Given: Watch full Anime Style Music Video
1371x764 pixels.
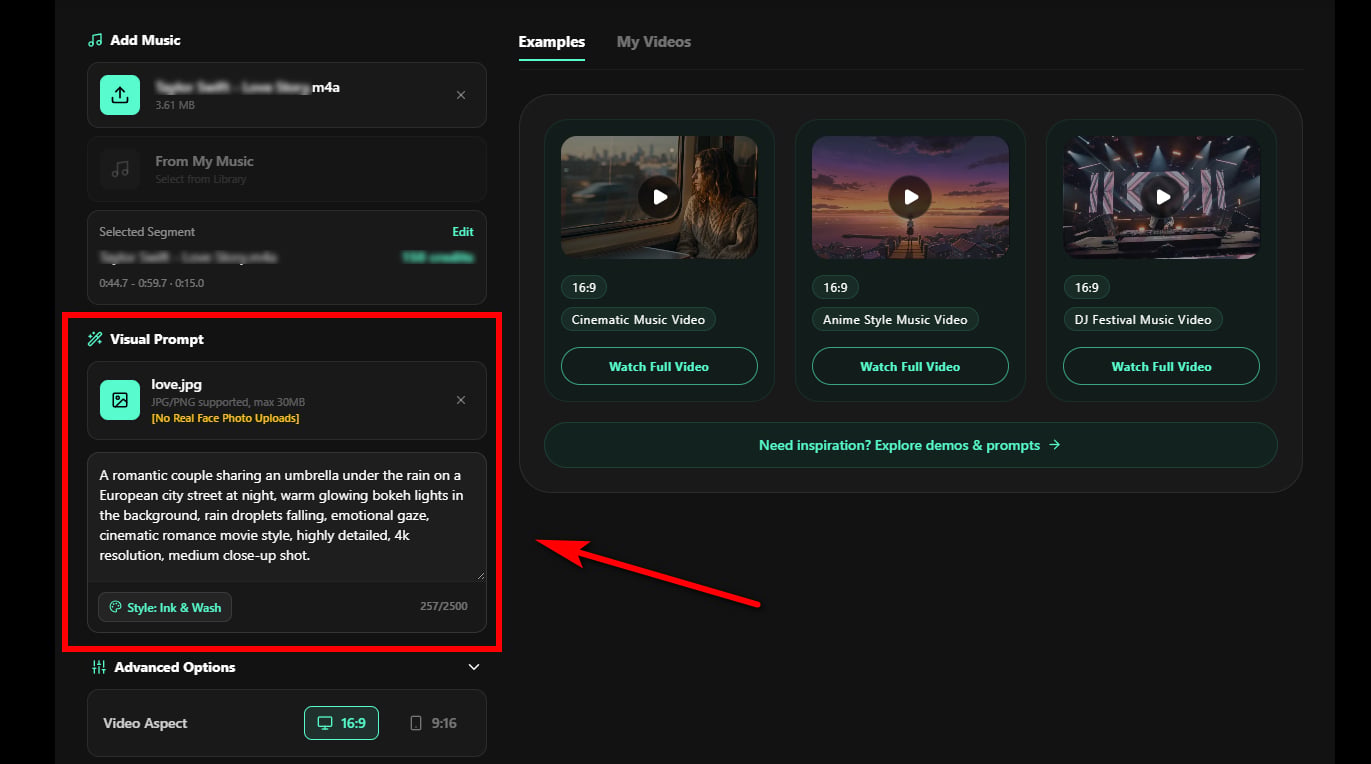Looking at the screenshot, I should 910,366.
